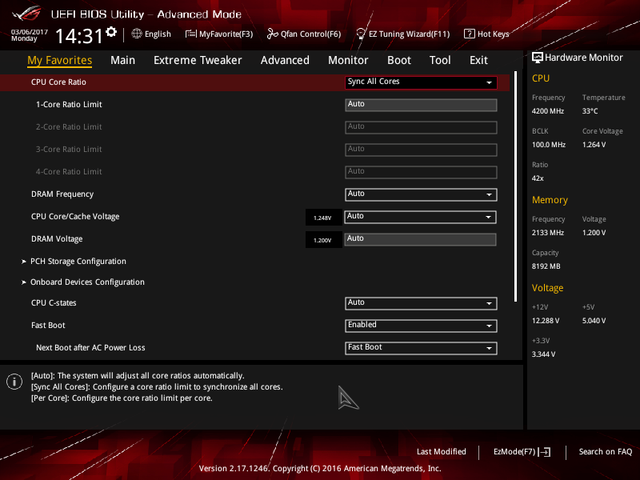Switch to the Main tab
Image resolution: width=640 pixels, height=480 pixels.
pyautogui.click(x=122, y=60)
